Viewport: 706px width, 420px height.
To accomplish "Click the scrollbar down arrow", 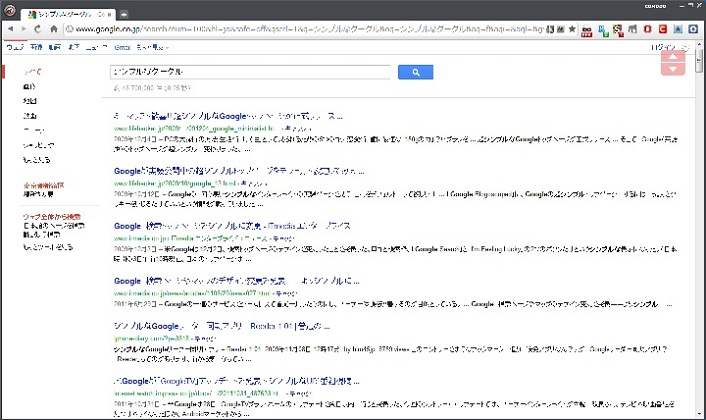I will 699,414.
